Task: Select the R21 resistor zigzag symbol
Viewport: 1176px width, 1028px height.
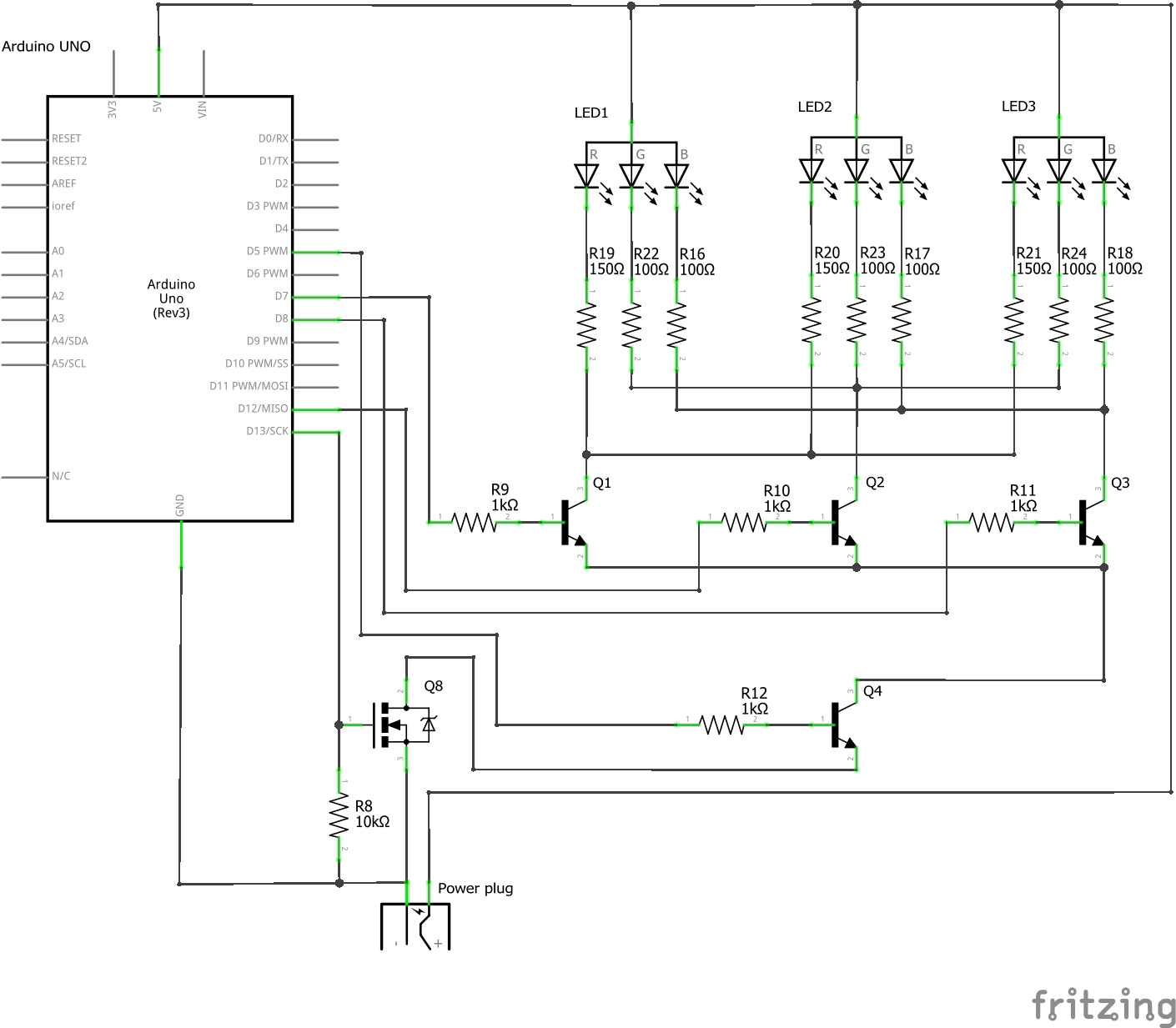Action: click(1014, 320)
